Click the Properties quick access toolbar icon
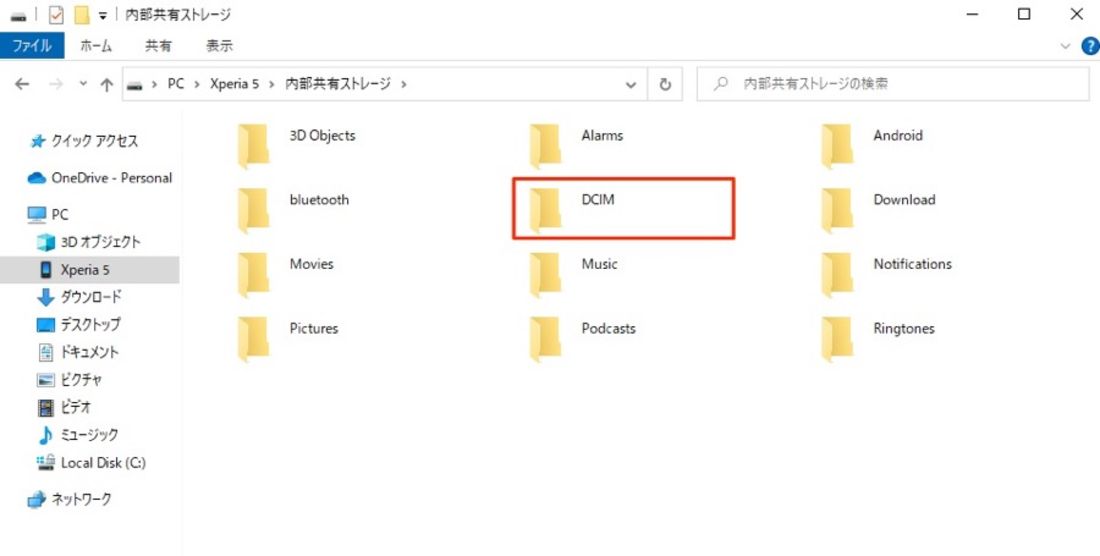This screenshot has width=1100, height=556. pyautogui.click(x=56, y=15)
